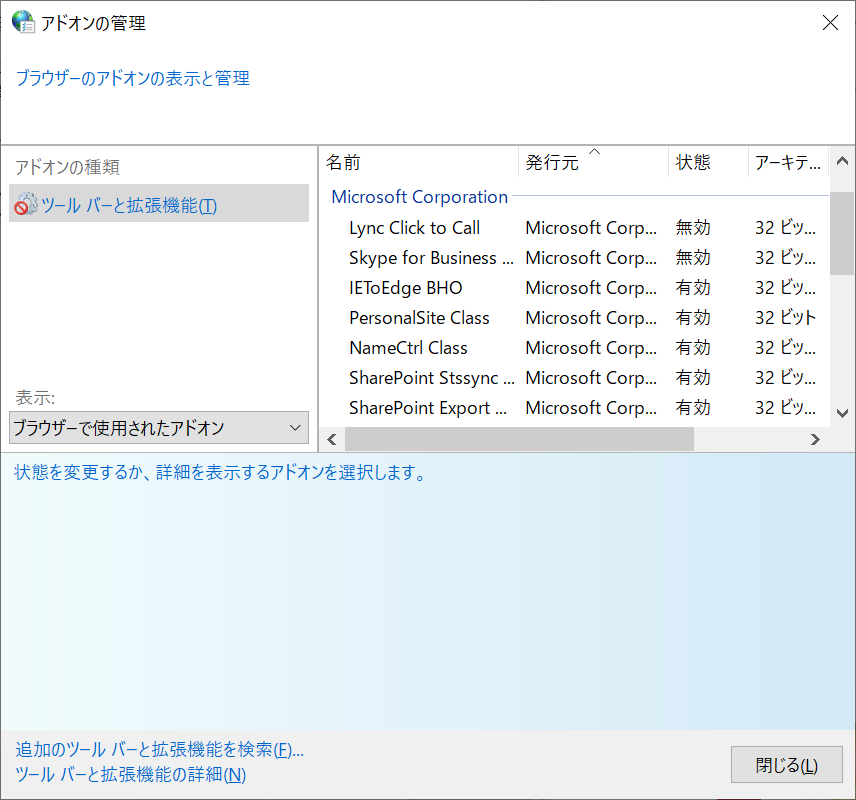
Task: Open the 表示 dropdown ブラウザーで使用されたアドオン
Action: (x=159, y=428)
